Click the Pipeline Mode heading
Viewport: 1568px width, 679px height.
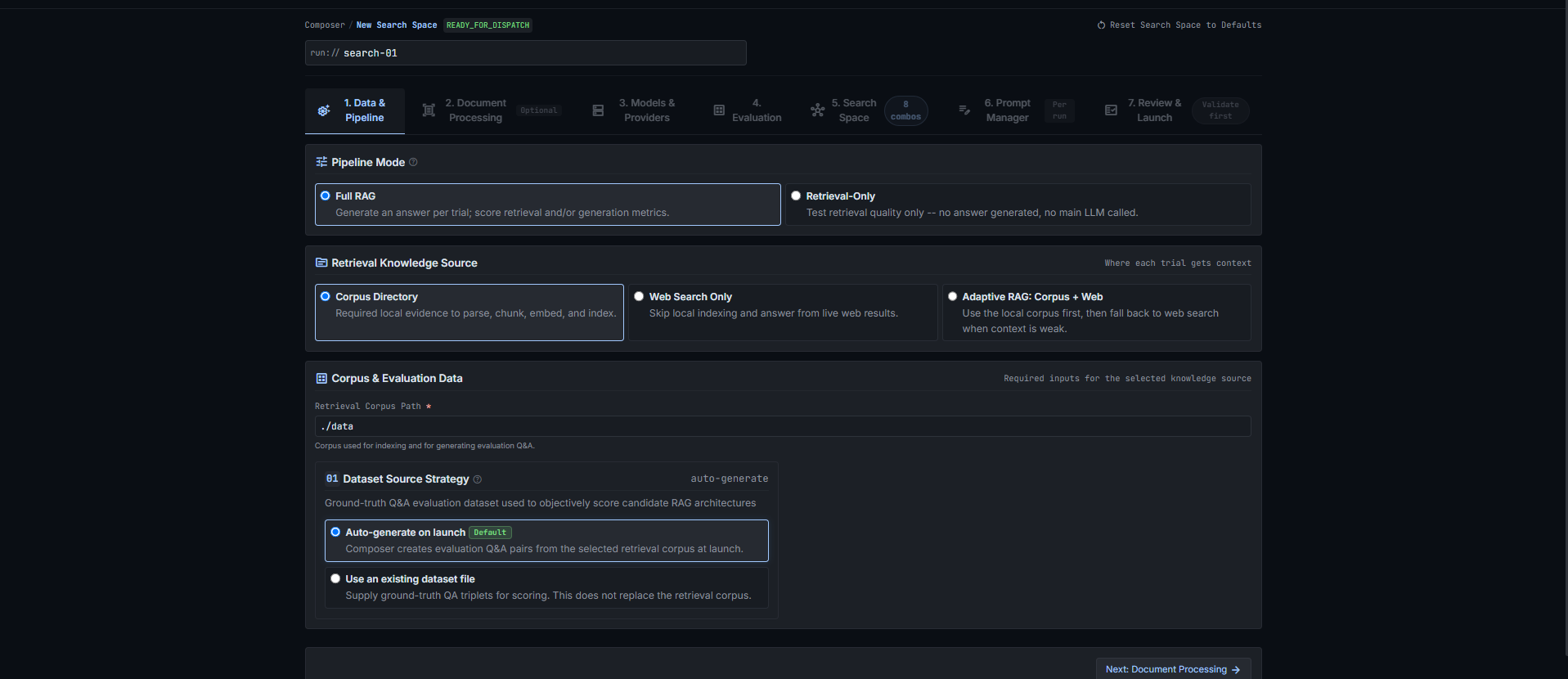(368, 162)
